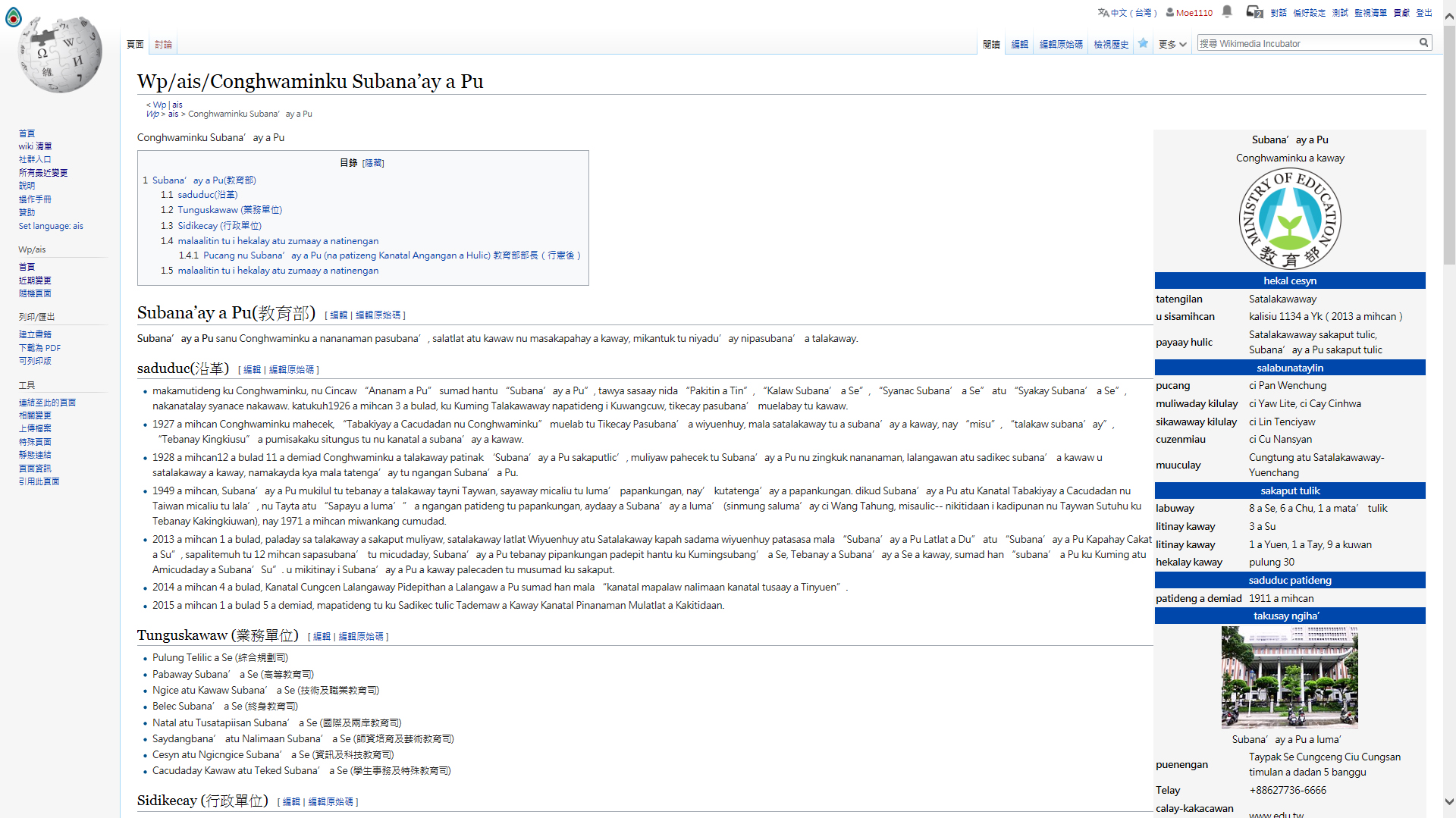Click 編輯原始碼 beside Tunguskawaw heading

[361, 637]
